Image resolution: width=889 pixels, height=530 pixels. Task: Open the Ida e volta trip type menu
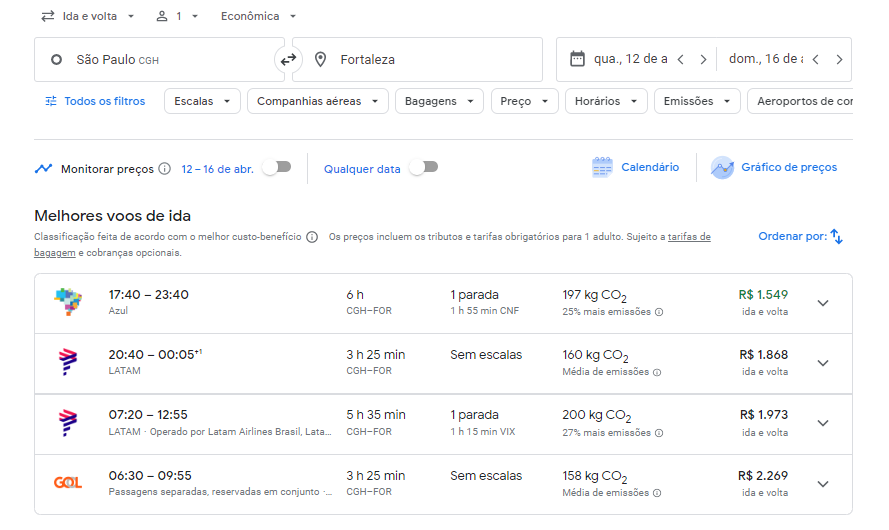[x=88, y=16]
